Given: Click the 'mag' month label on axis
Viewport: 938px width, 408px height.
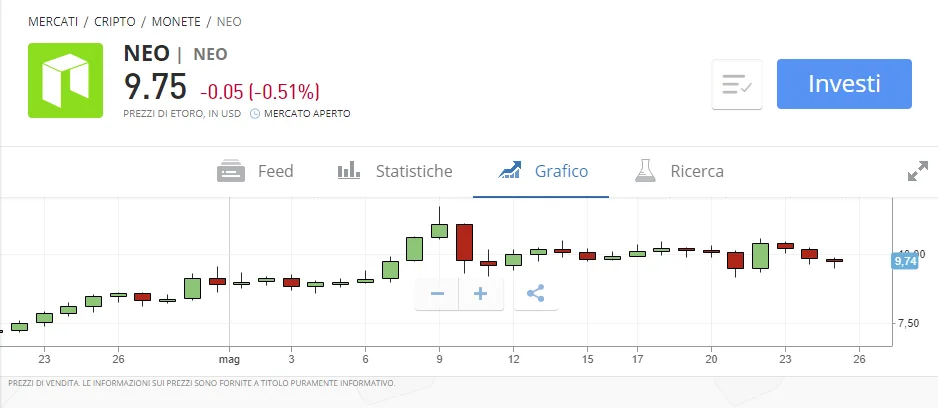Looking at the screenshot, I should (229, 360).
